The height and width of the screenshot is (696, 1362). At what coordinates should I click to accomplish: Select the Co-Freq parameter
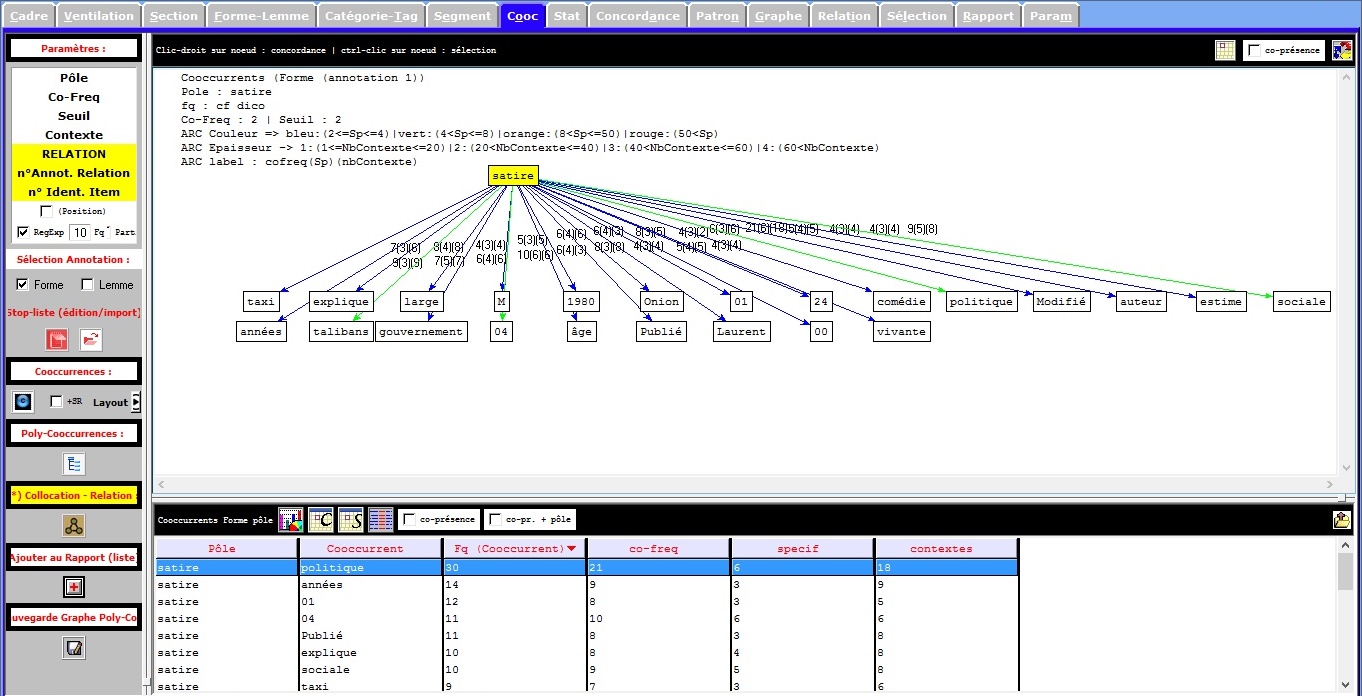pos(74,96)
